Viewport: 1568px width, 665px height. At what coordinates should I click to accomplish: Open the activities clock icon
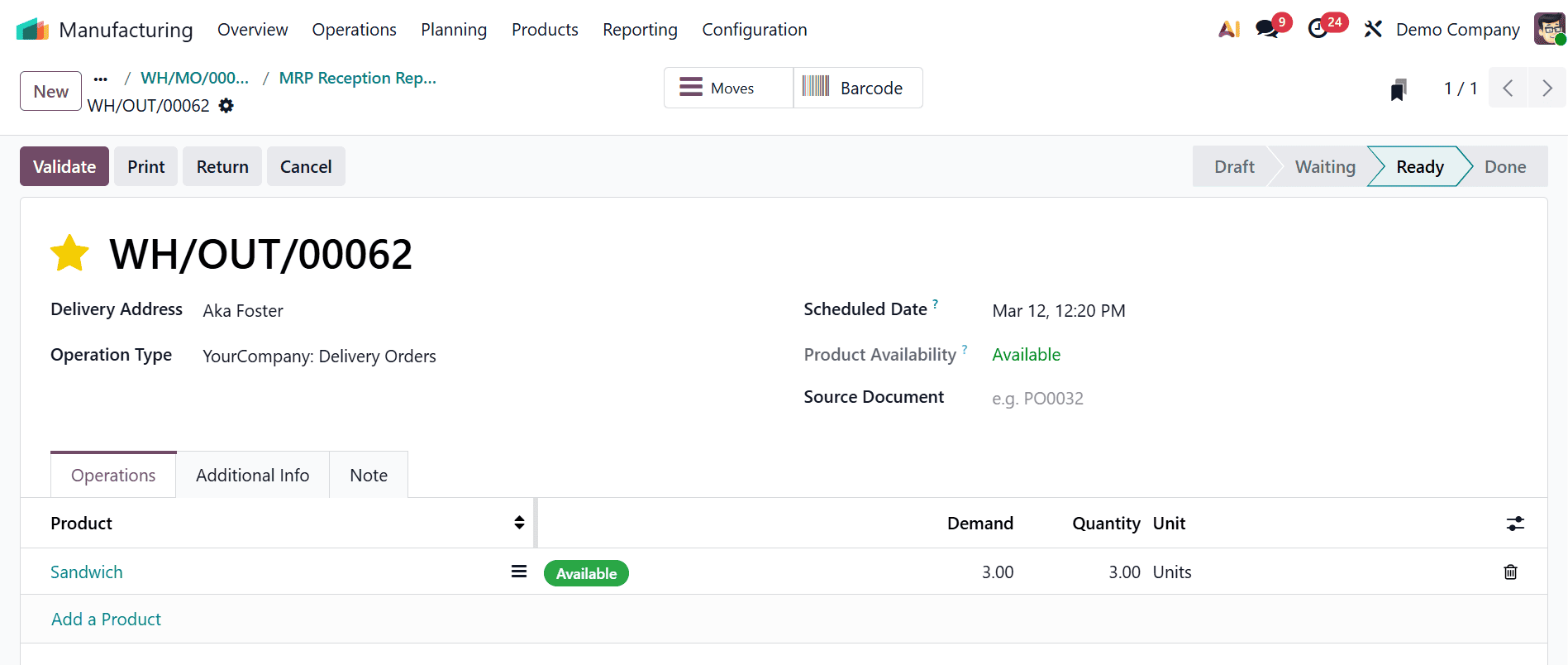pos(1318,30)
